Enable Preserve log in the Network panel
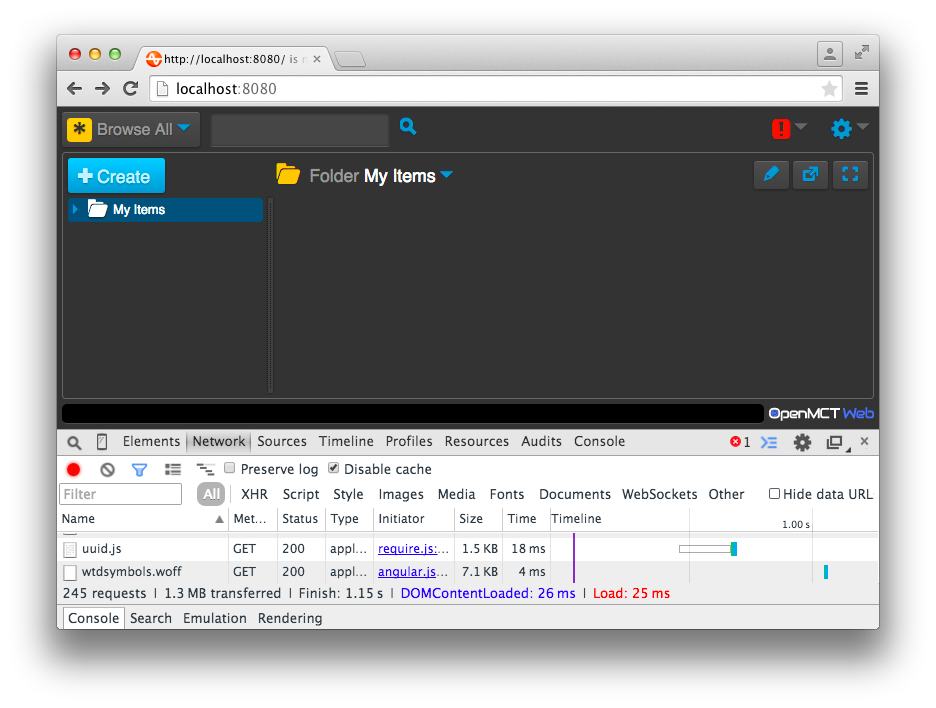This screenshot has height=708, width=936. click(x=230, y=468)
